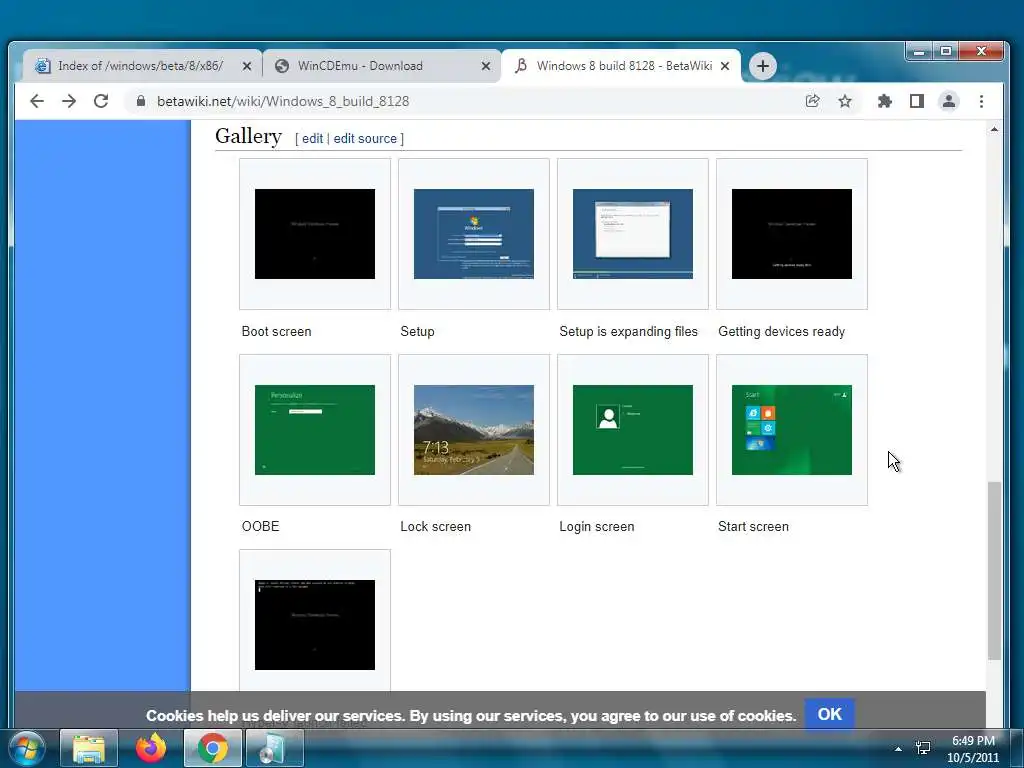This screenshot has width=1024, height=768.
Task: Accept cookies with the OK button
Action: 829,714
